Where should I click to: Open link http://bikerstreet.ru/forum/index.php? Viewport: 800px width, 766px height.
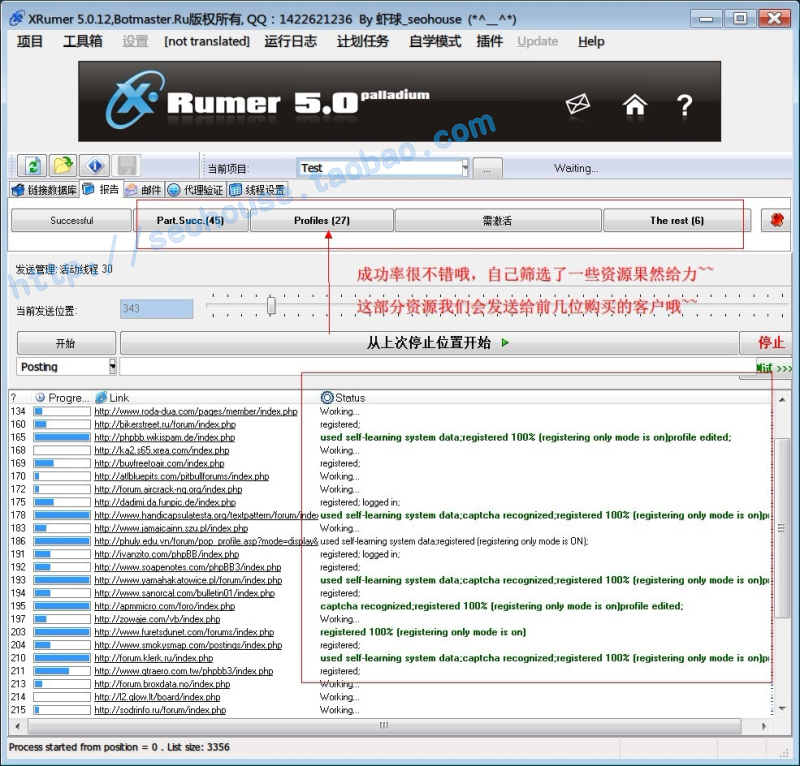point(165,424)
